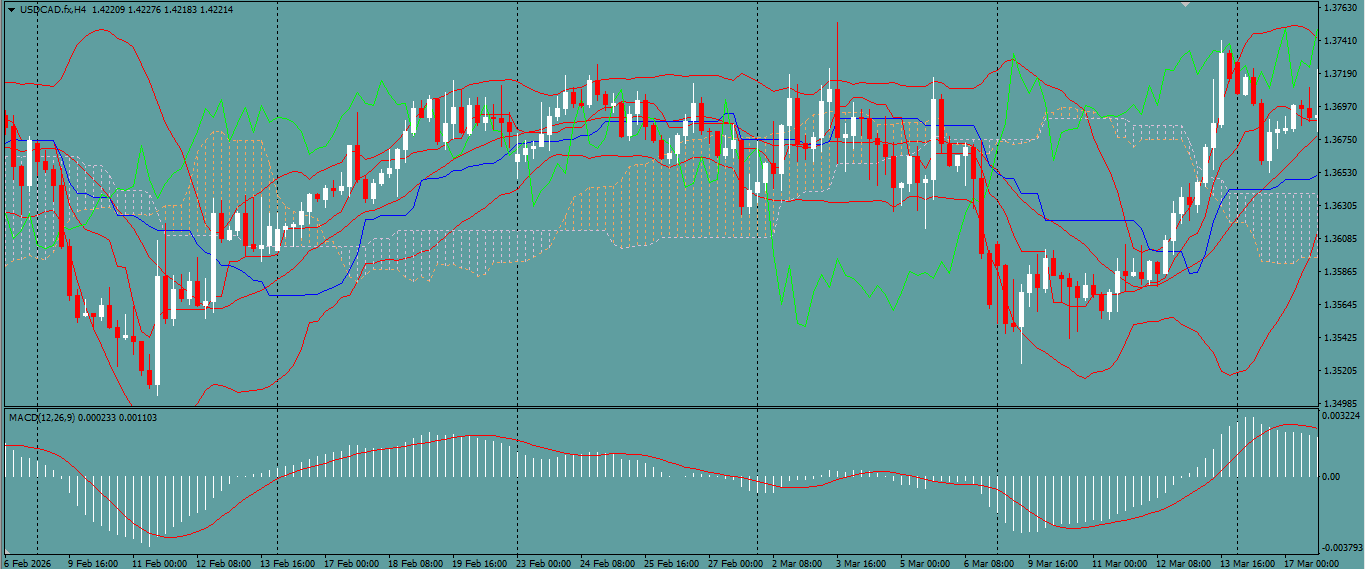This screenshot has height=569, width=1365.
Task: Click the 13 Mar 16:00 time label
Action: pos(1248,563)
